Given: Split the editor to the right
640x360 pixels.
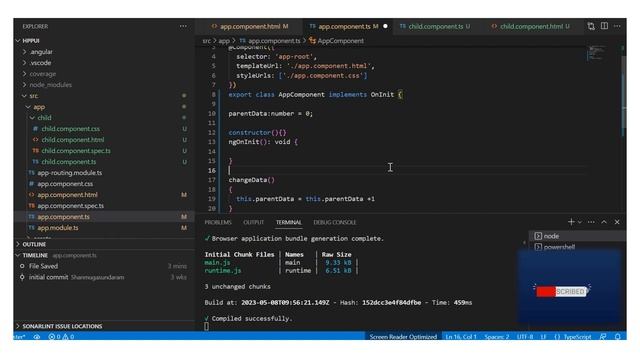Looking at the screenshot, I should coord(604,26).
